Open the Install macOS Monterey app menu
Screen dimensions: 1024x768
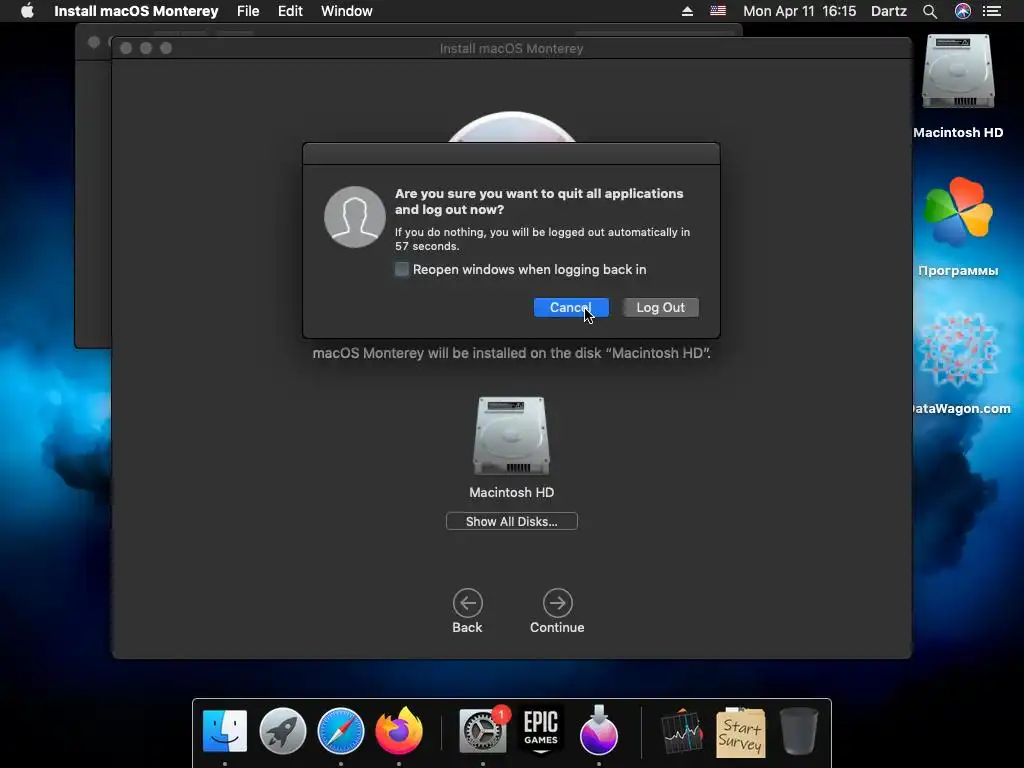(x=136, y=11)
